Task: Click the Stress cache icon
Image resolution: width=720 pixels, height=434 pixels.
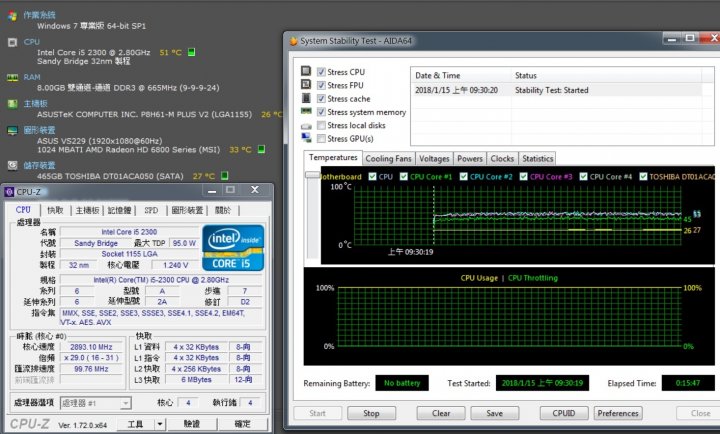Action: (306, 98)
